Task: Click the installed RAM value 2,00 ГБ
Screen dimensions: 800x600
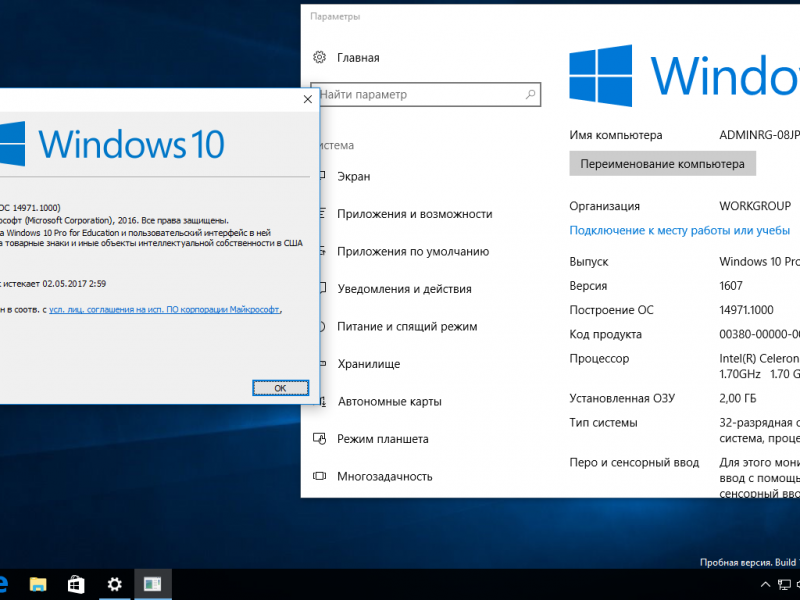Action: (x=738, y=398)
